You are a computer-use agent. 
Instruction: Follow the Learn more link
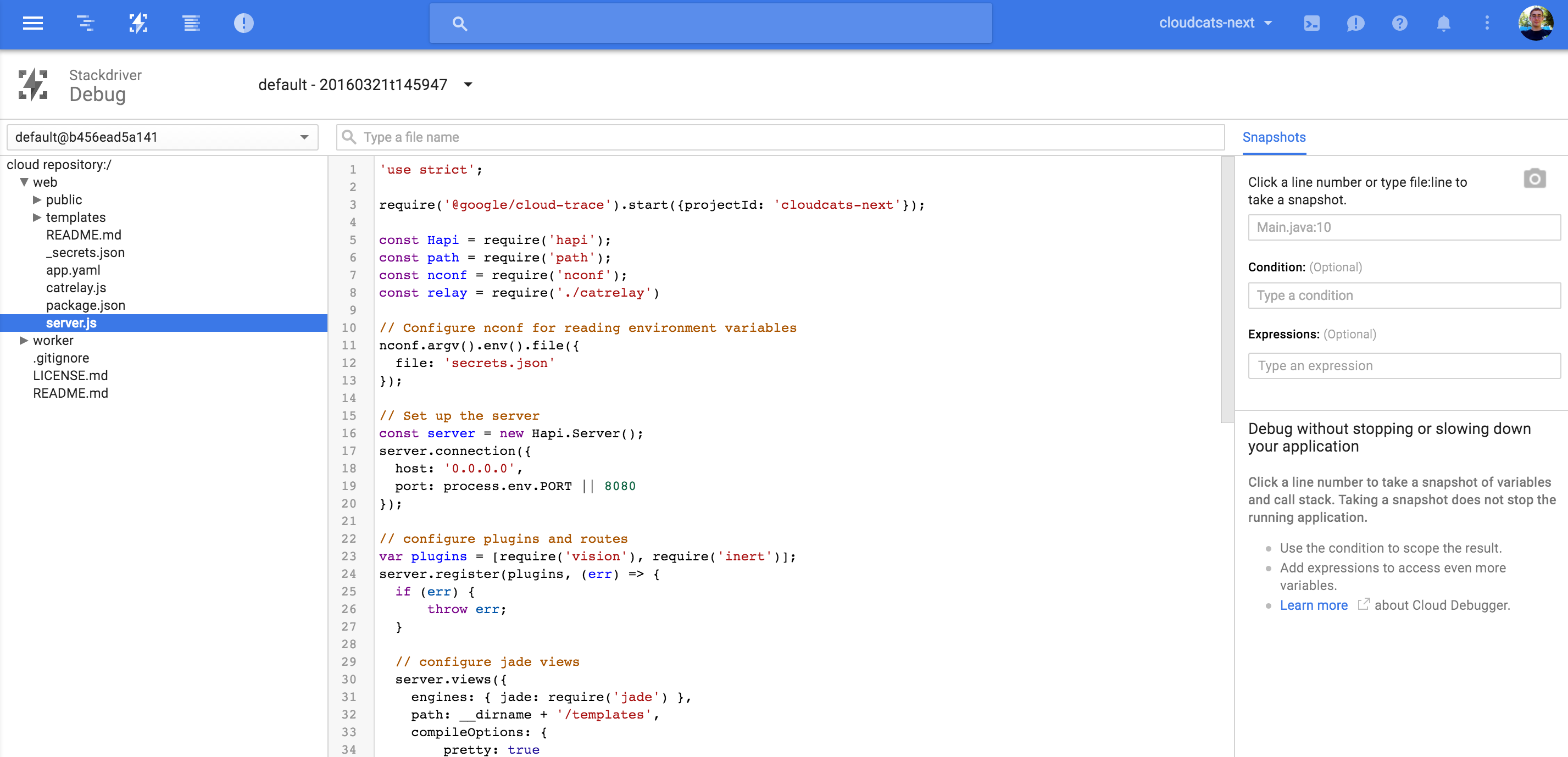1313,605
